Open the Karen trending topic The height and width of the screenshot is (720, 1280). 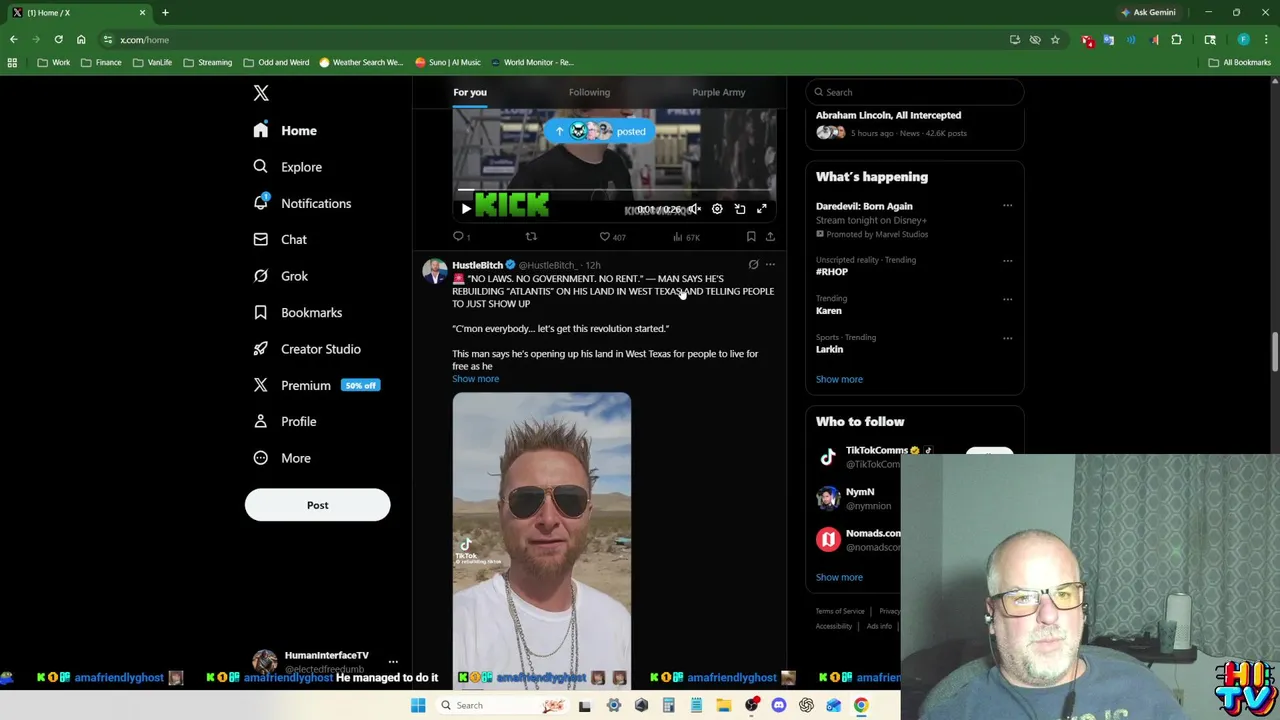coord(828,311)
